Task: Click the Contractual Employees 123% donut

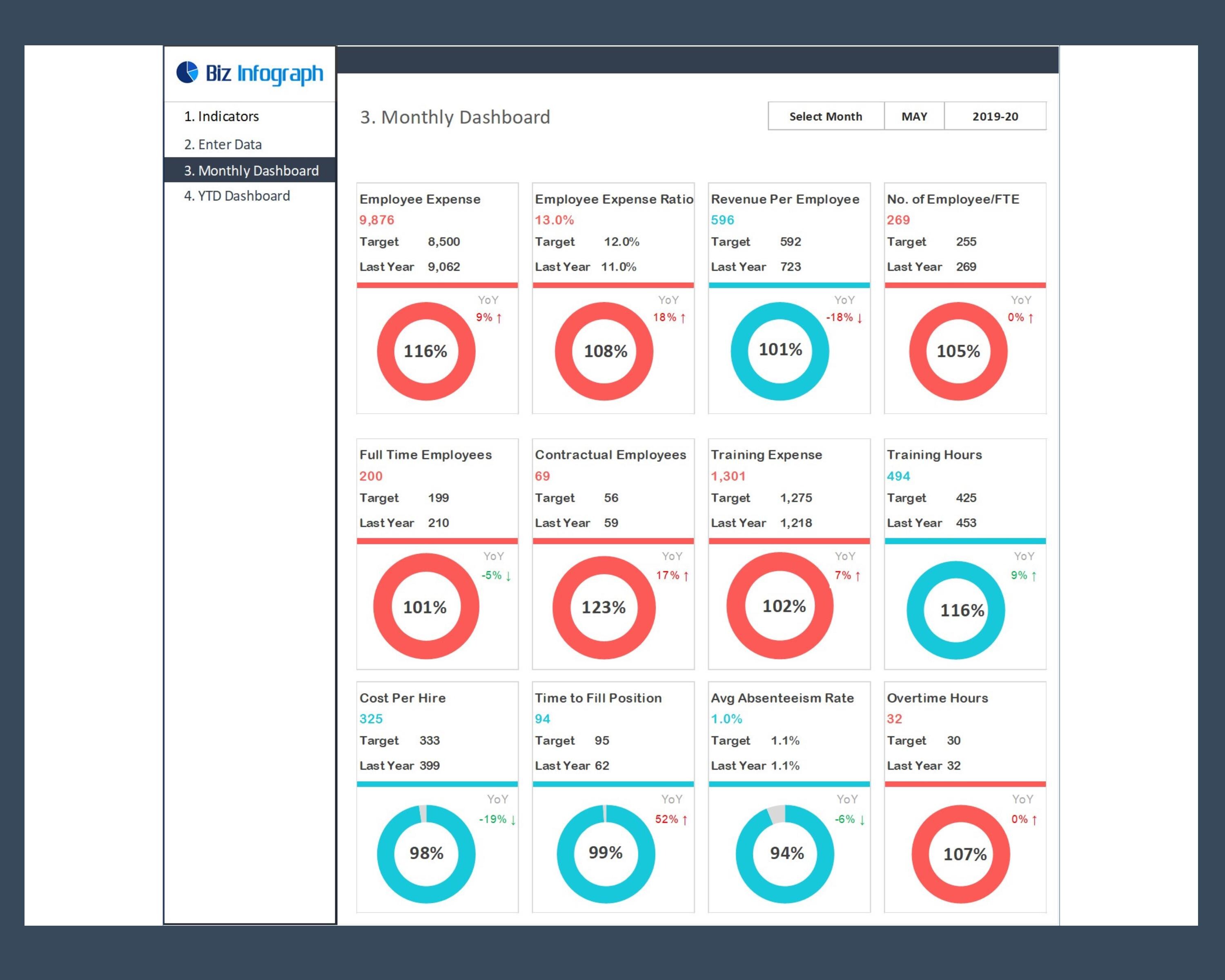Action: [604, 607]
